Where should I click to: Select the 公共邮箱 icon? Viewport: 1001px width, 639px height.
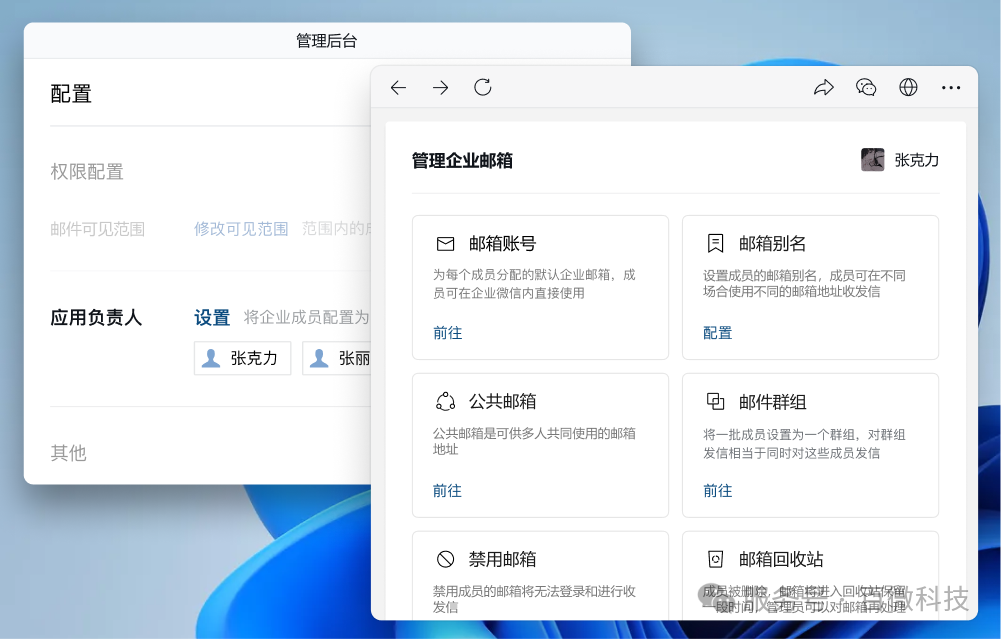click(x=446, y=401)
